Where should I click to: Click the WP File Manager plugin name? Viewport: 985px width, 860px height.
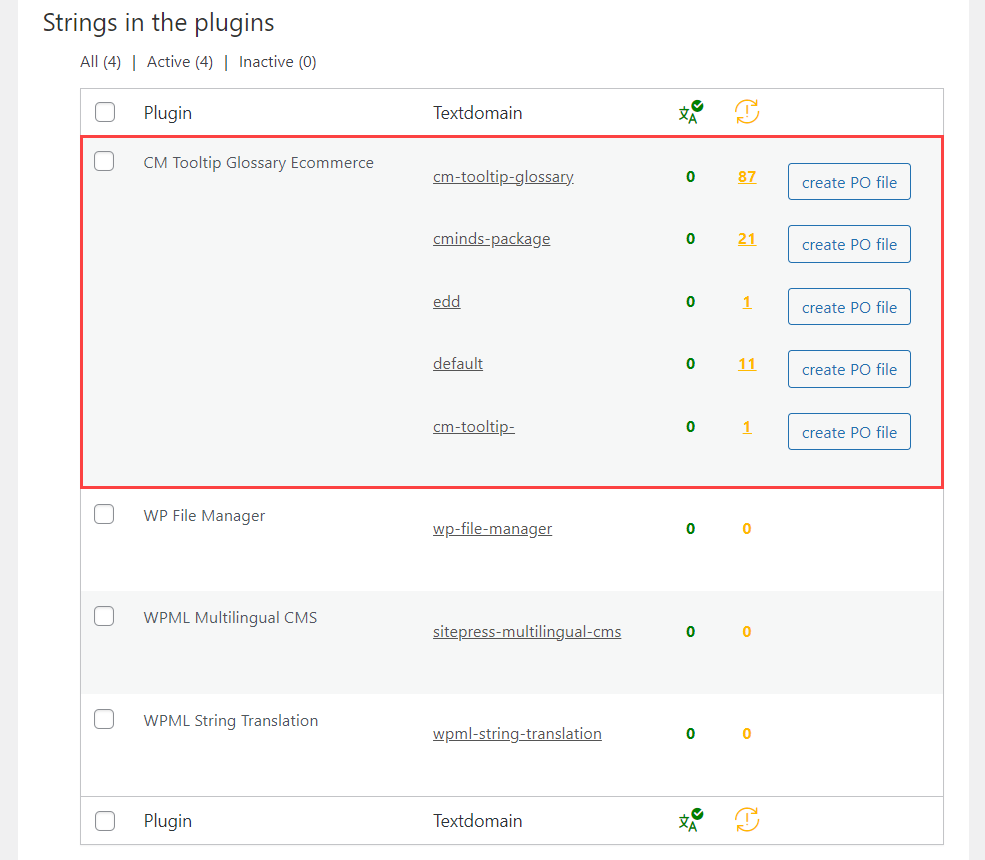click(204, 516)
